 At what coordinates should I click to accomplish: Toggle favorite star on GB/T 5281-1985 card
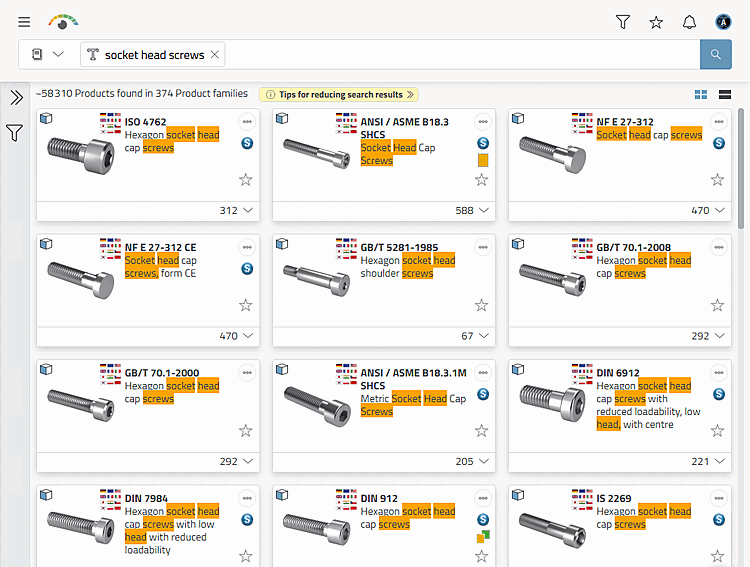[481, 305]
